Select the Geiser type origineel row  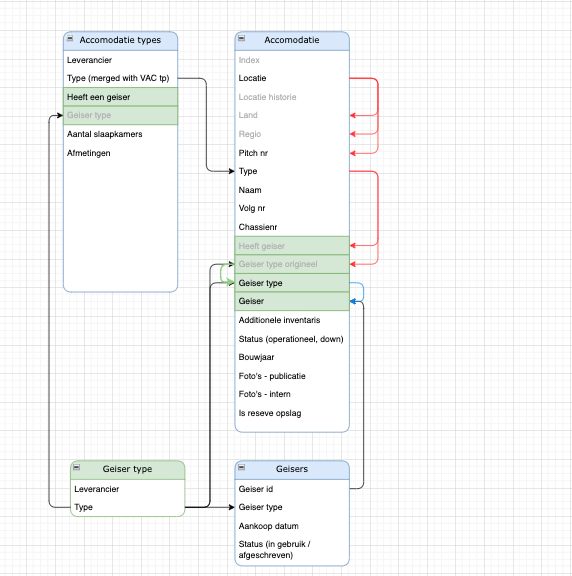tap(292, 264)
